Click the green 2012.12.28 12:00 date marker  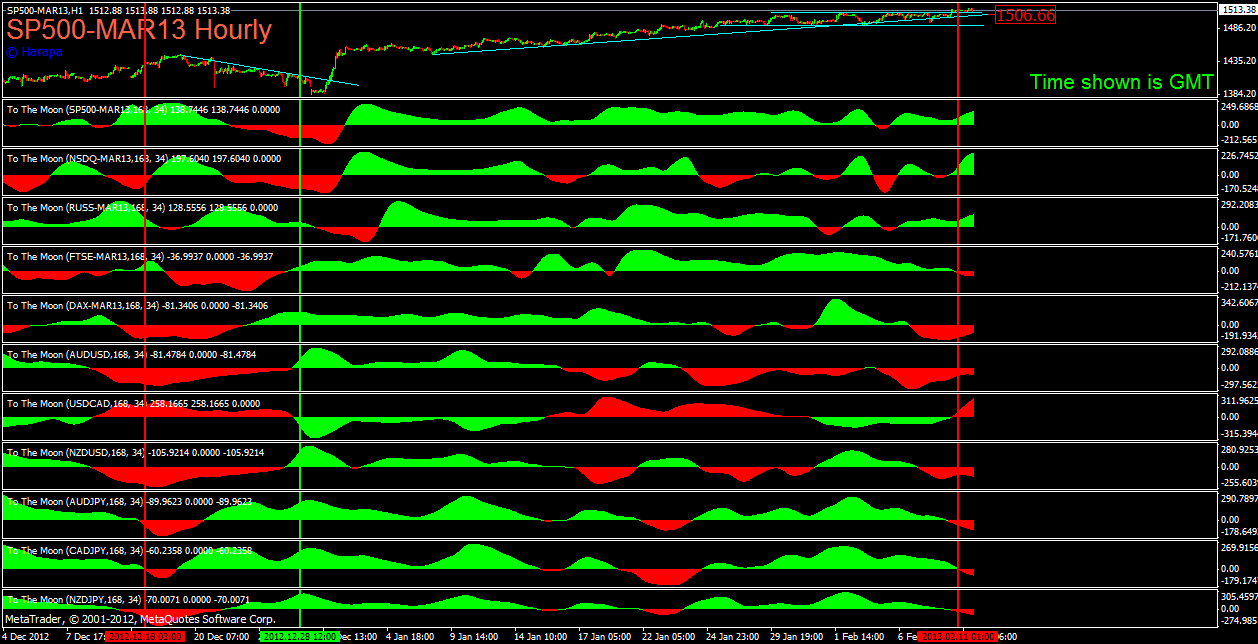pos(300,636)
